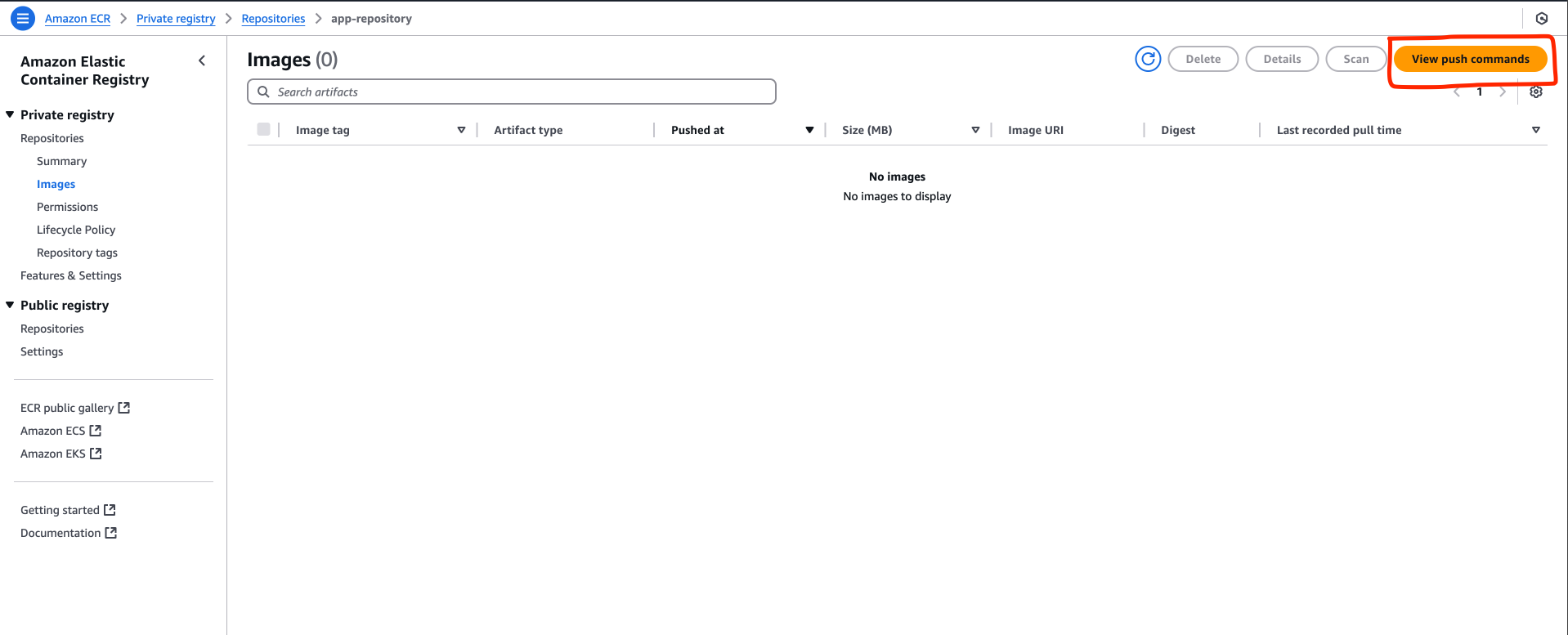Open table preferences gear icon

click(1536, 92)
